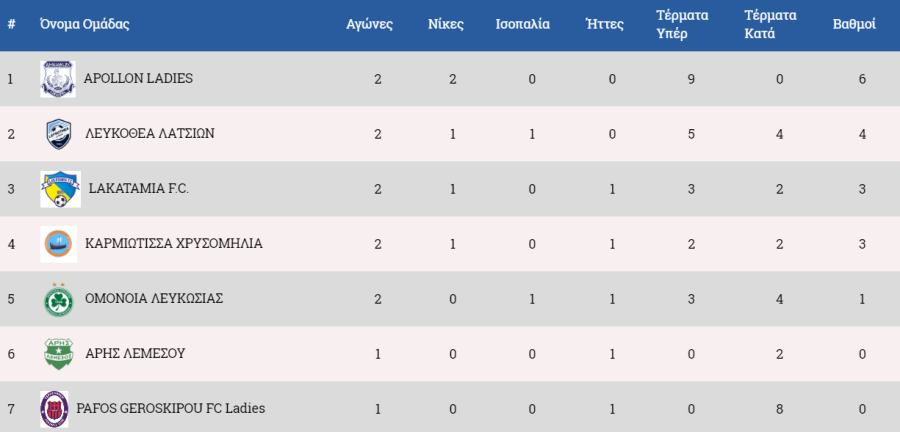Image resolution: width=900 pixels, height=432 pixels.
Task: Open the LAKATAMIA F.C. team name
Action: 139,189
